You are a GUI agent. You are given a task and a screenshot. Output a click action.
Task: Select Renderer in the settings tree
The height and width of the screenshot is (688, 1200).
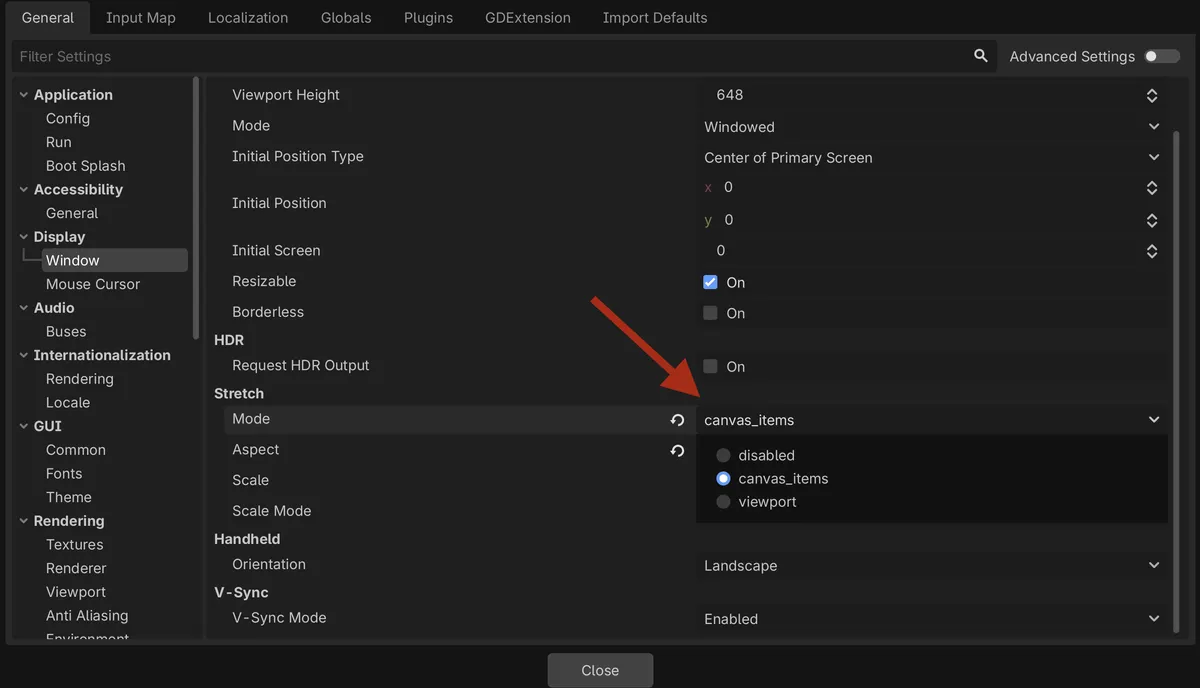point(76,568)
